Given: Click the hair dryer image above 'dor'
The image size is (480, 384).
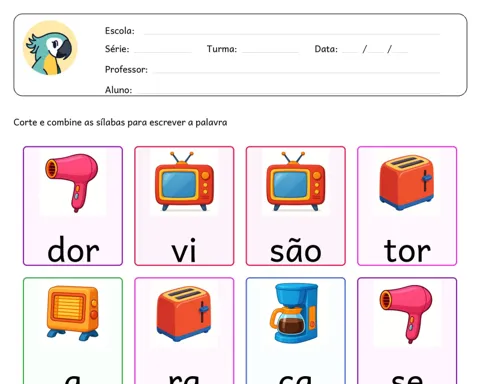Looking at the screenshot, I should click(x=73, y=182).
